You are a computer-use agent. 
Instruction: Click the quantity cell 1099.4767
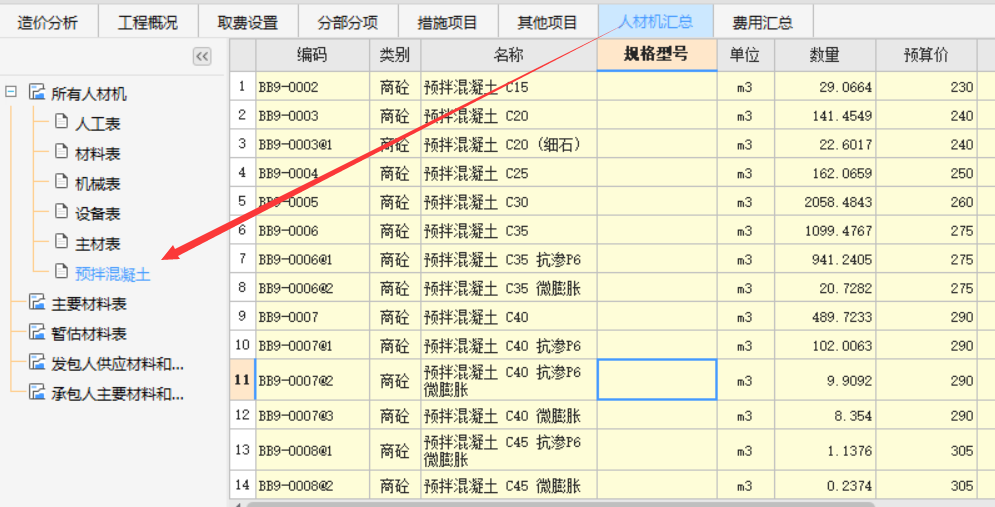pos(825,230)
